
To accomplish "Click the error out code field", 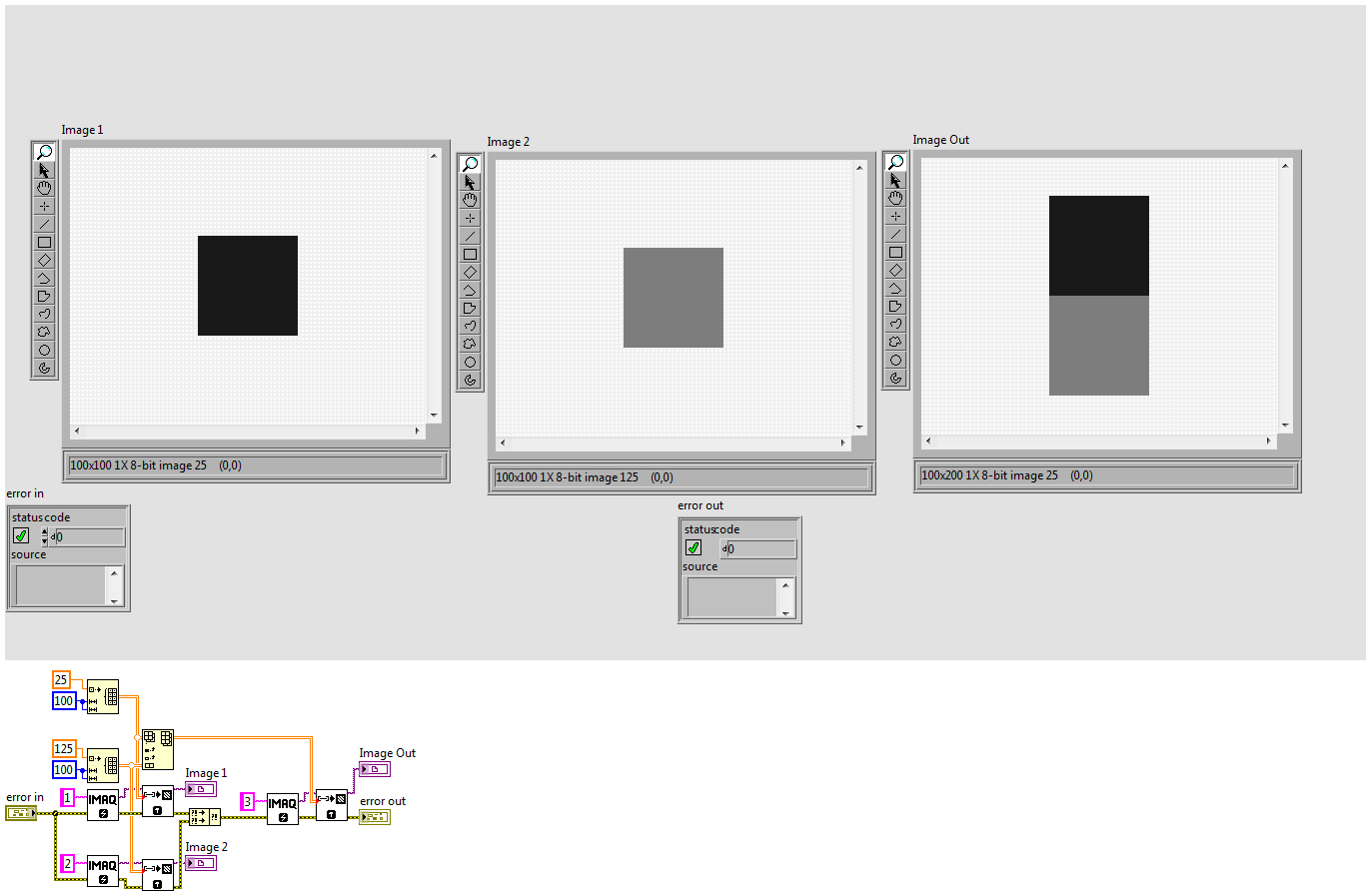I will pyautogui.click(x=759, y=548).
